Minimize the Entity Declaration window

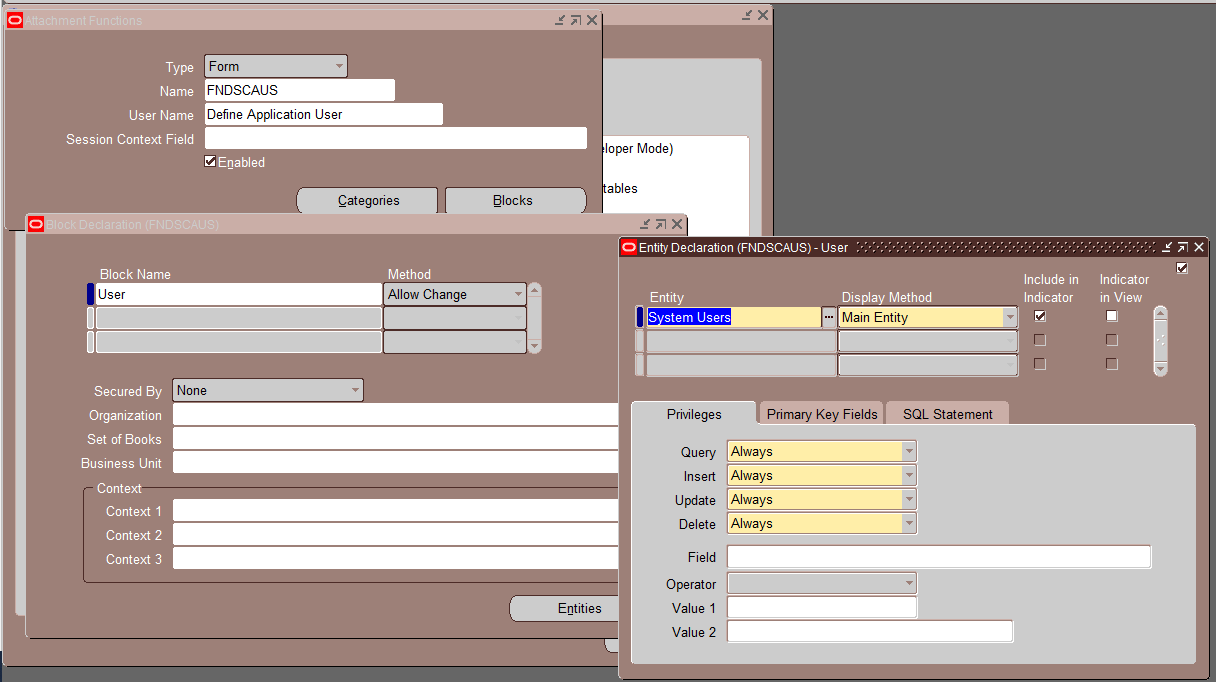[1167, 247]
